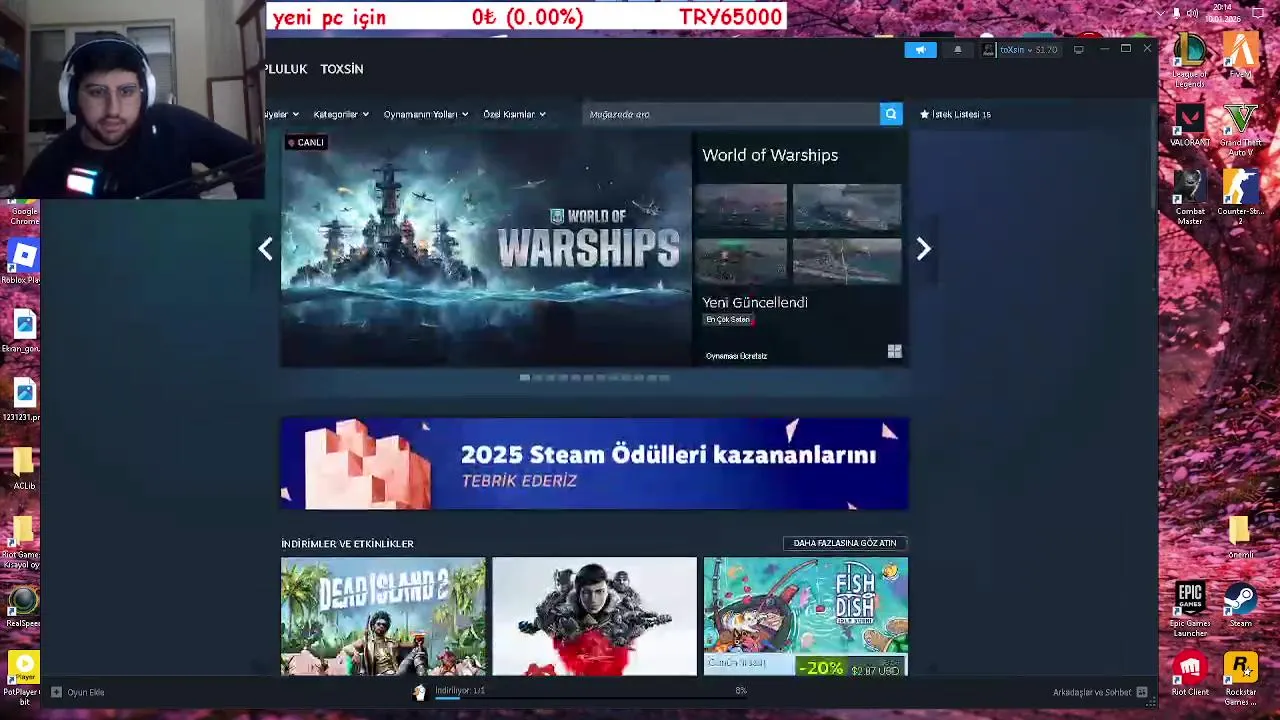Image resolution: width=1280 pixels, height=720 pixels.
Task: Open RealSpeed desktop shortcut
Action: pyautogui.click(x=23, y=607)
